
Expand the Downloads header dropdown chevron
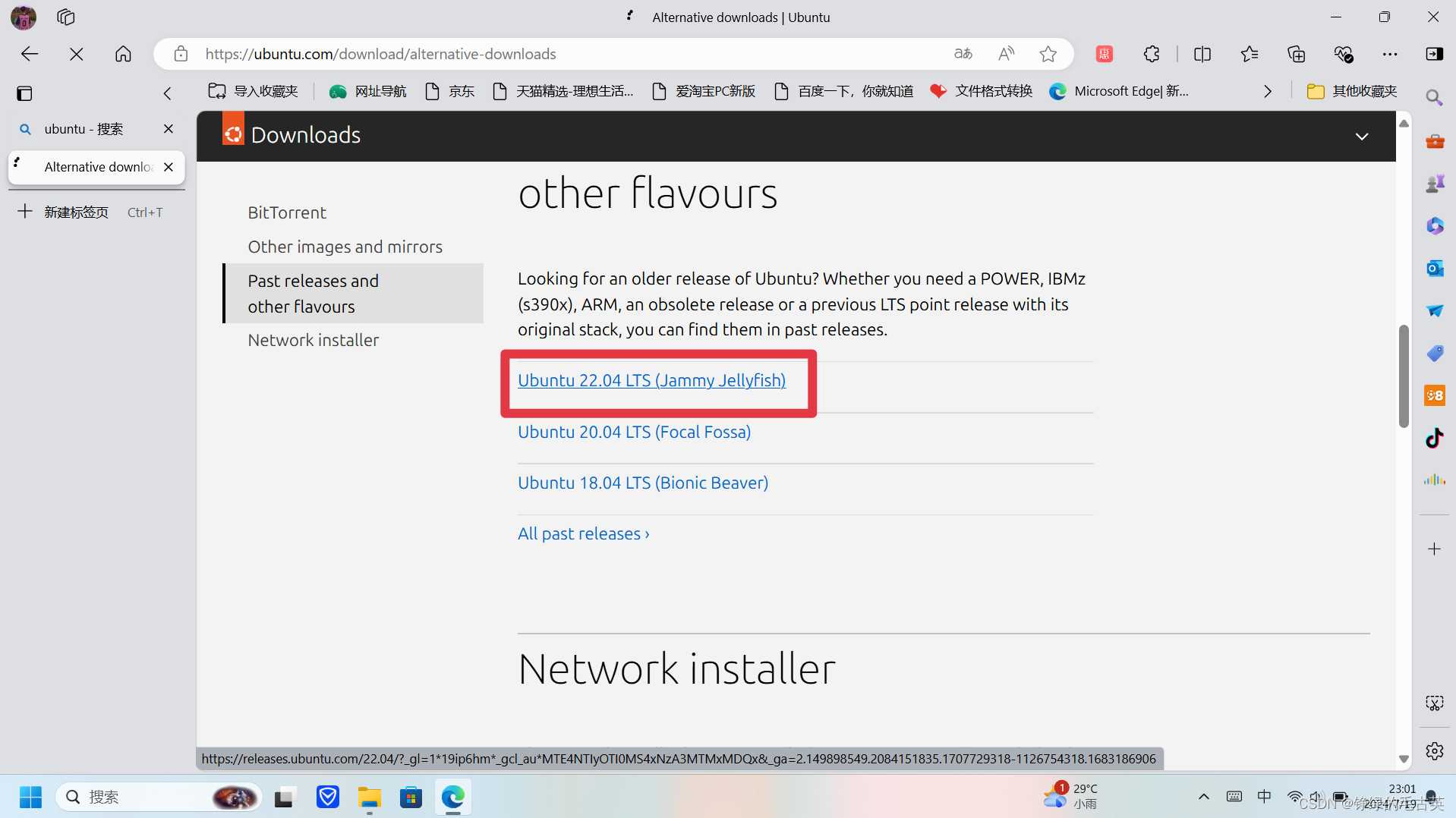(x=1362, y=137)
